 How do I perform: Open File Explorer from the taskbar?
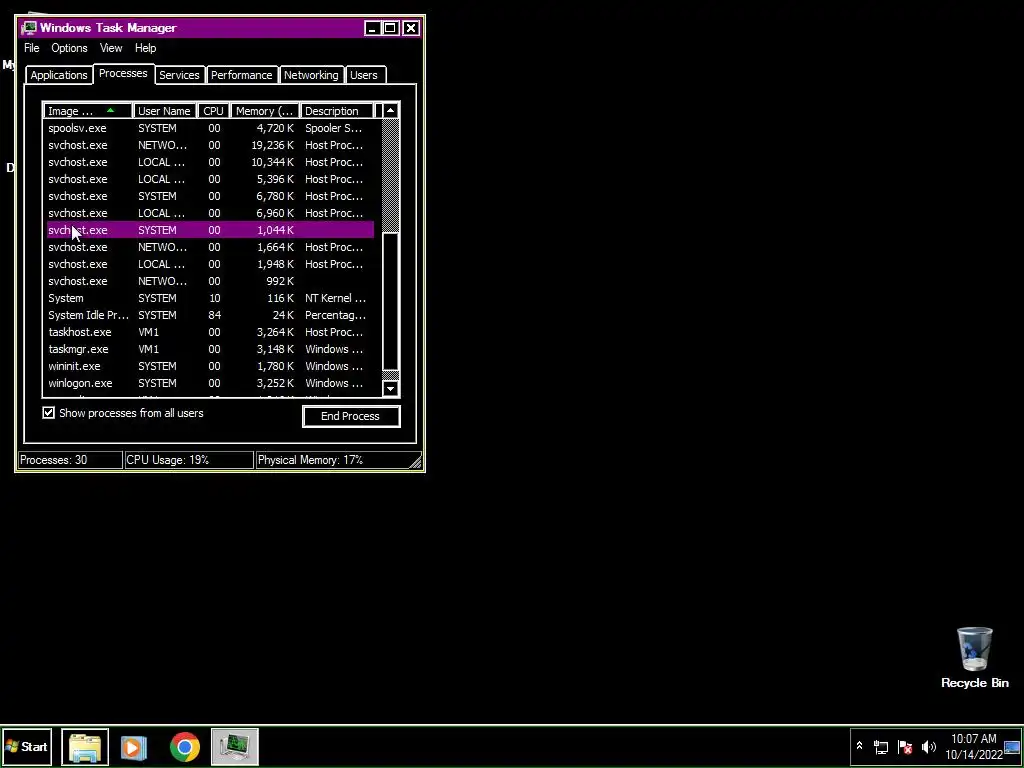(85, 746)
